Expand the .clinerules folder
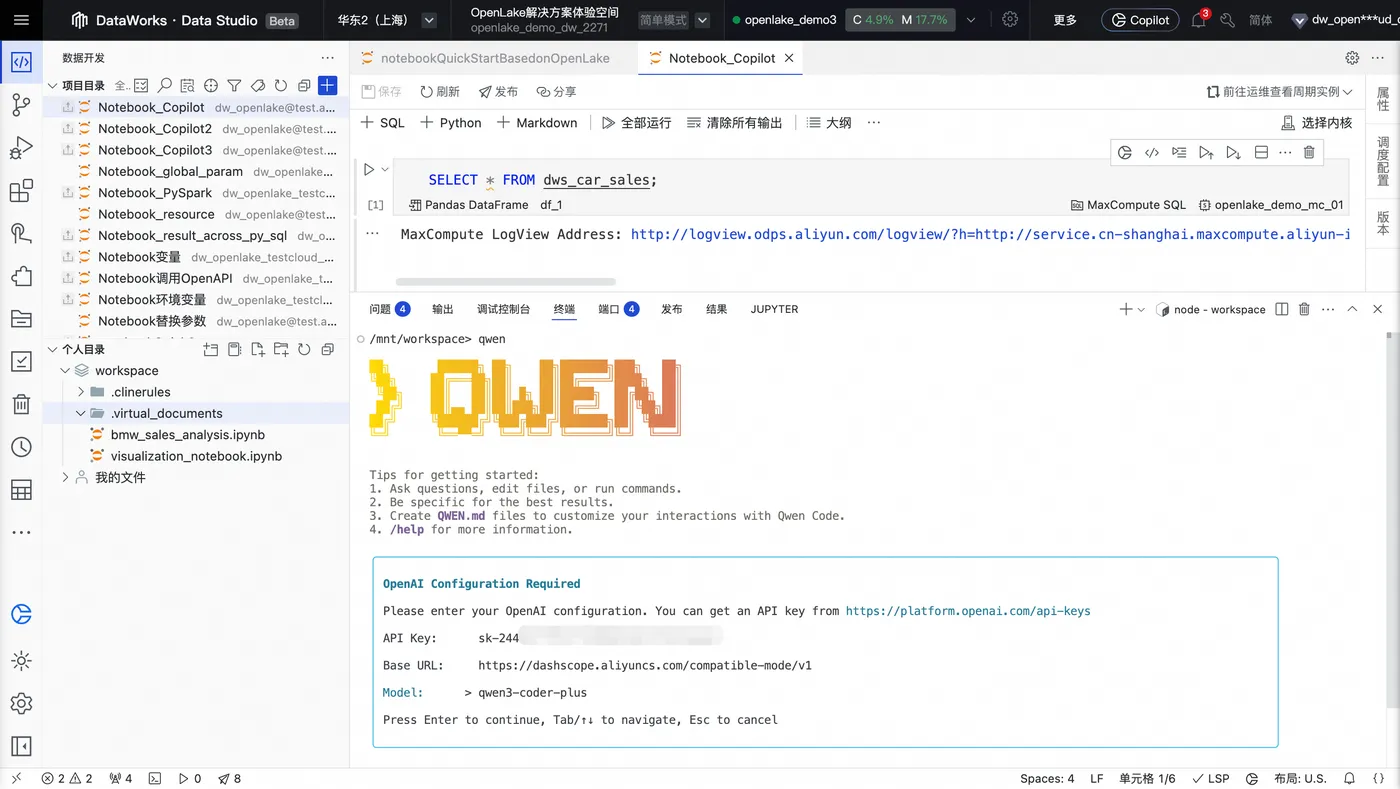 (x=82, y=392)
